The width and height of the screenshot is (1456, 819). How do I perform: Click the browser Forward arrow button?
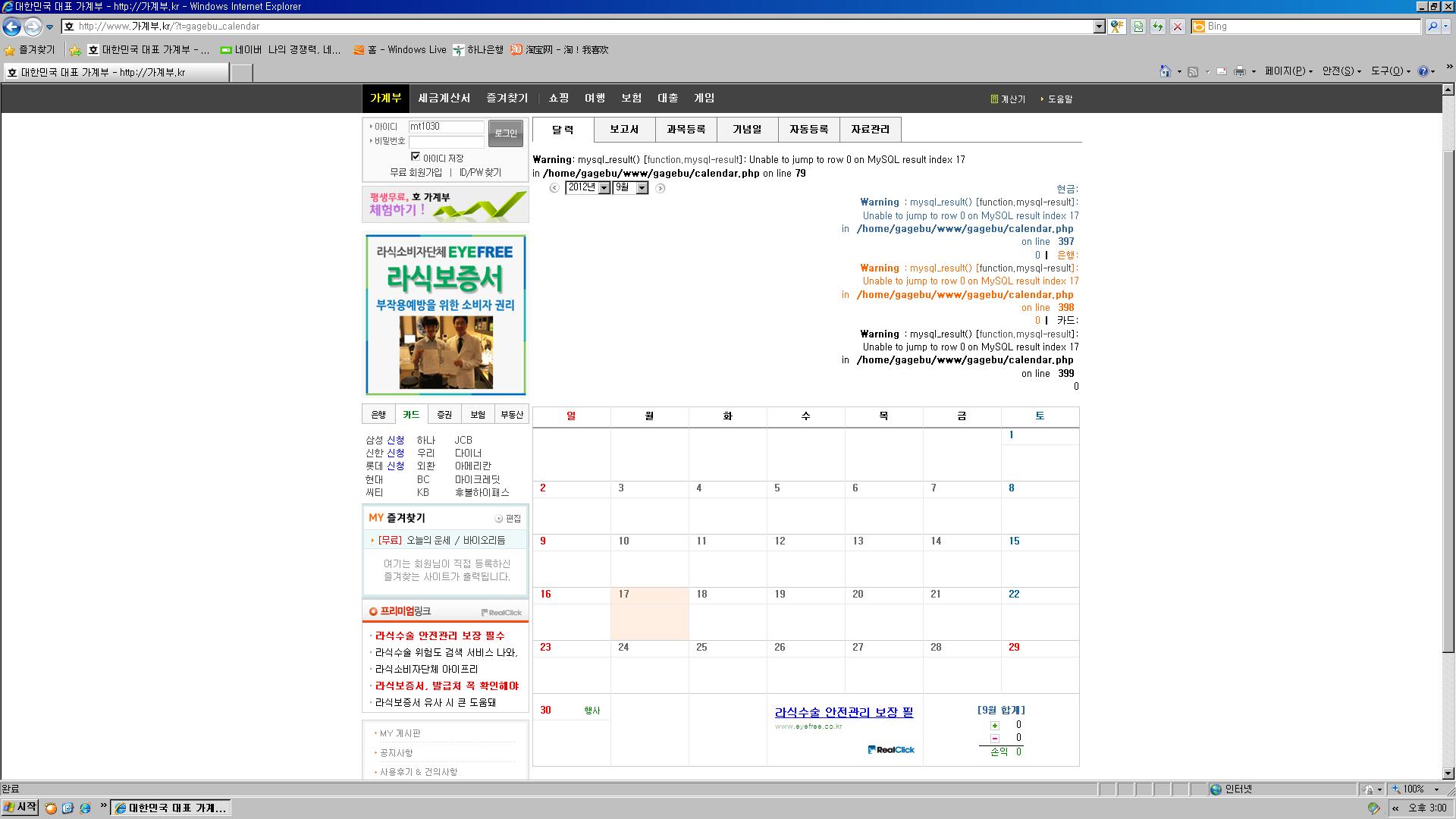[x=33, y=27]
